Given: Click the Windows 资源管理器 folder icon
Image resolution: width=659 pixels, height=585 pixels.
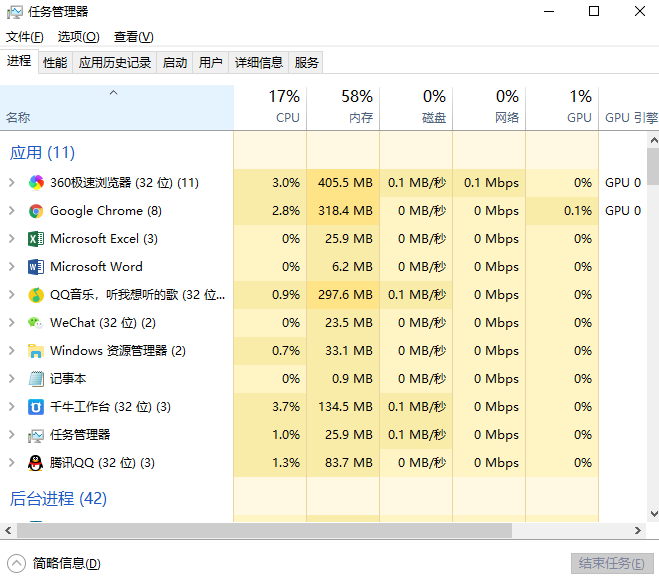Looking at the screenshot, I should tap(36, 351).
